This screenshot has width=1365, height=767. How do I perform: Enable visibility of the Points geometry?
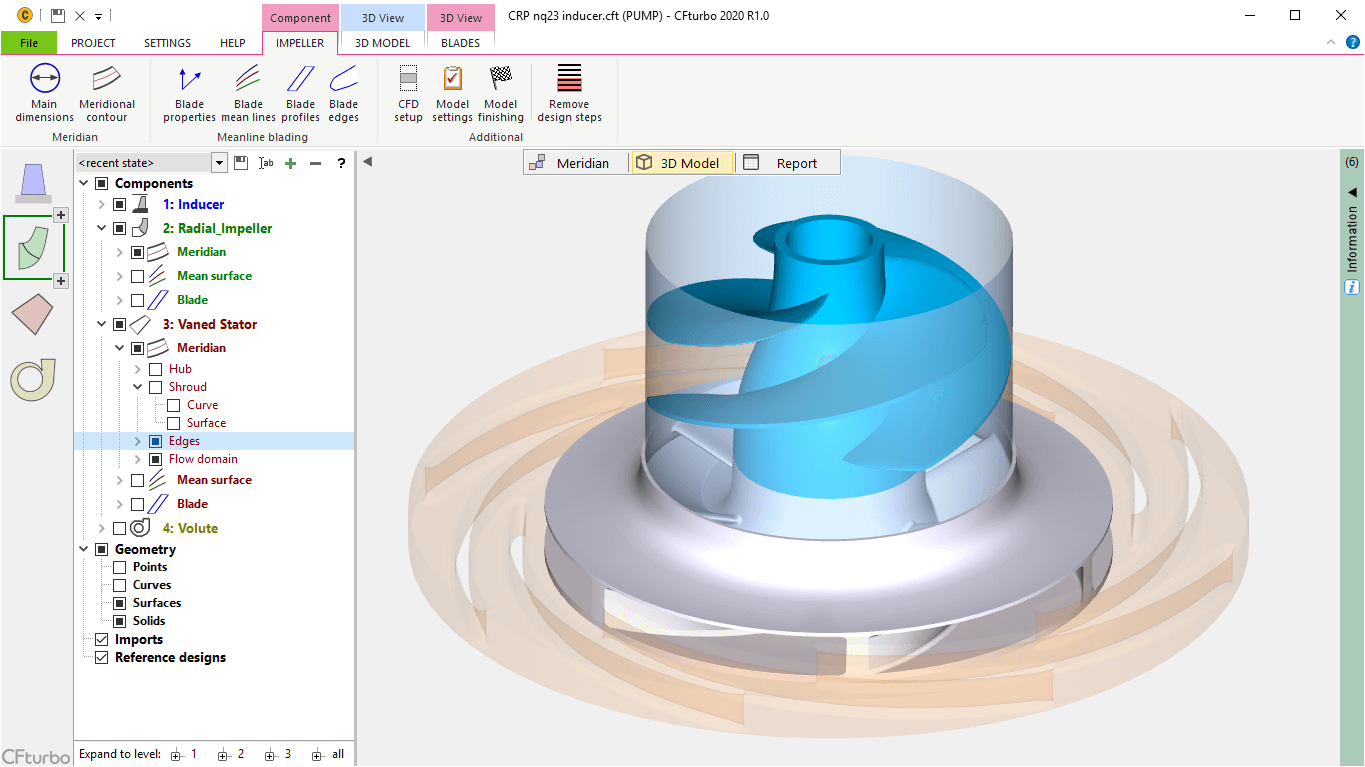[120, 567]
